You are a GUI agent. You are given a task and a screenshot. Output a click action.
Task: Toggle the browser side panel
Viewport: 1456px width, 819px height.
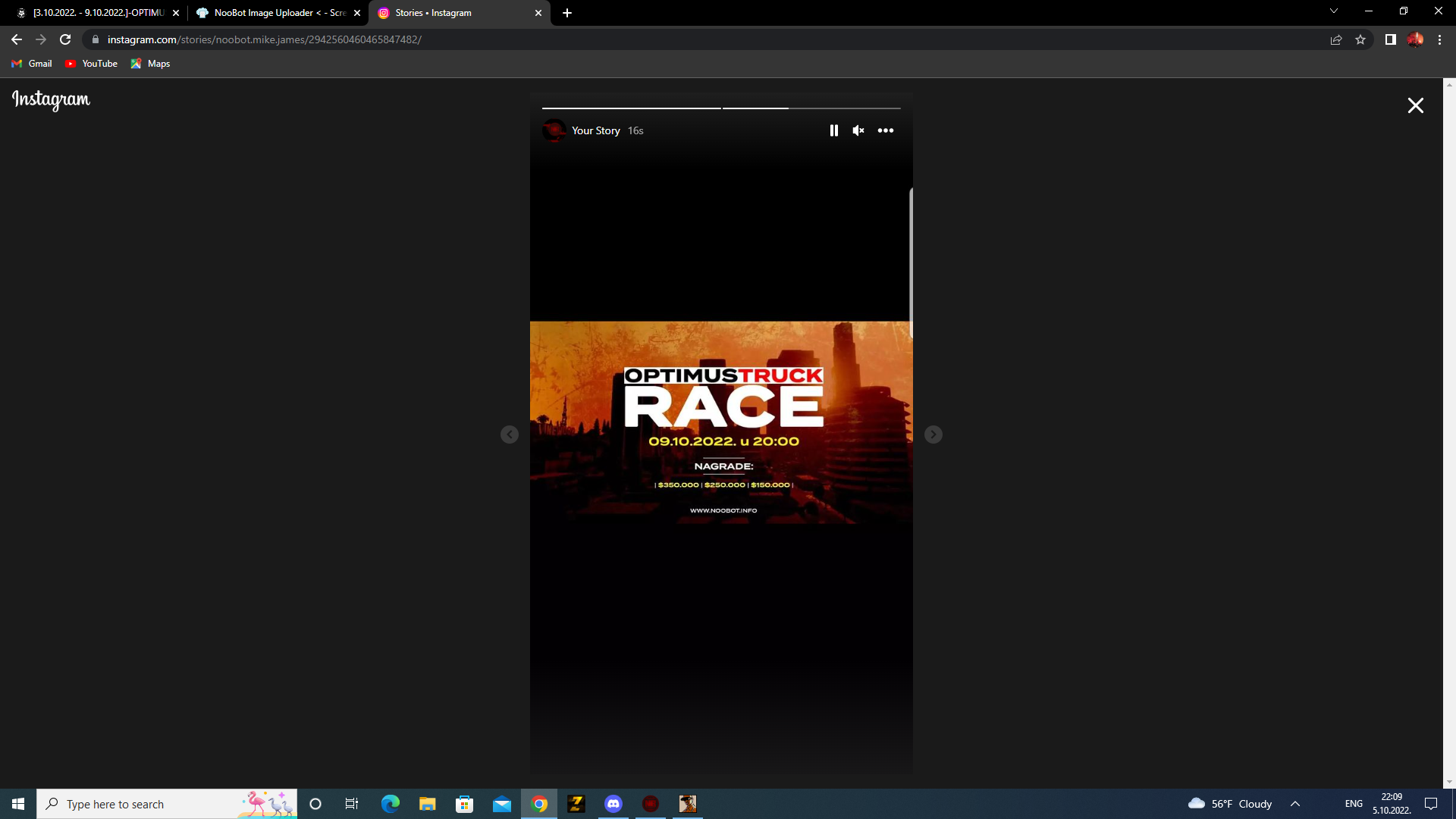pos(1390,39)
